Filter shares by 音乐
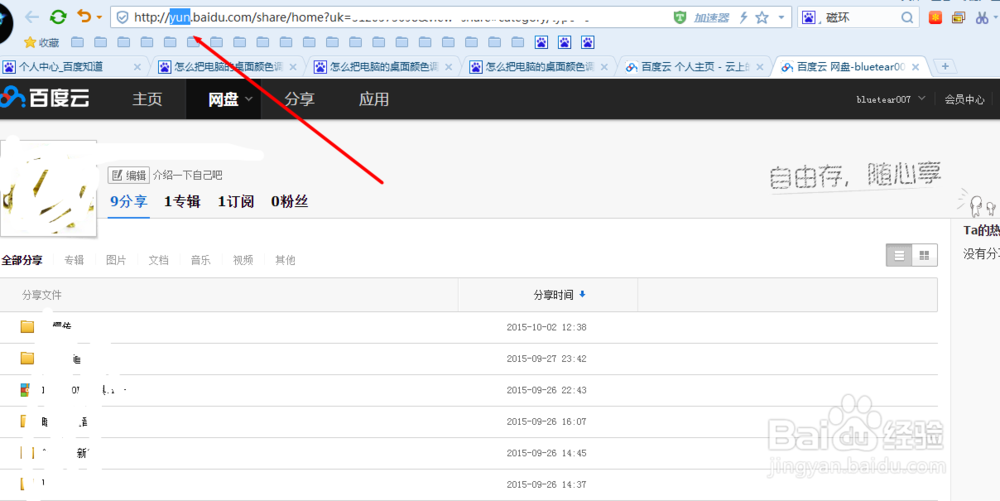Screen dimensions: 1000x501 [x=200, y=260]
